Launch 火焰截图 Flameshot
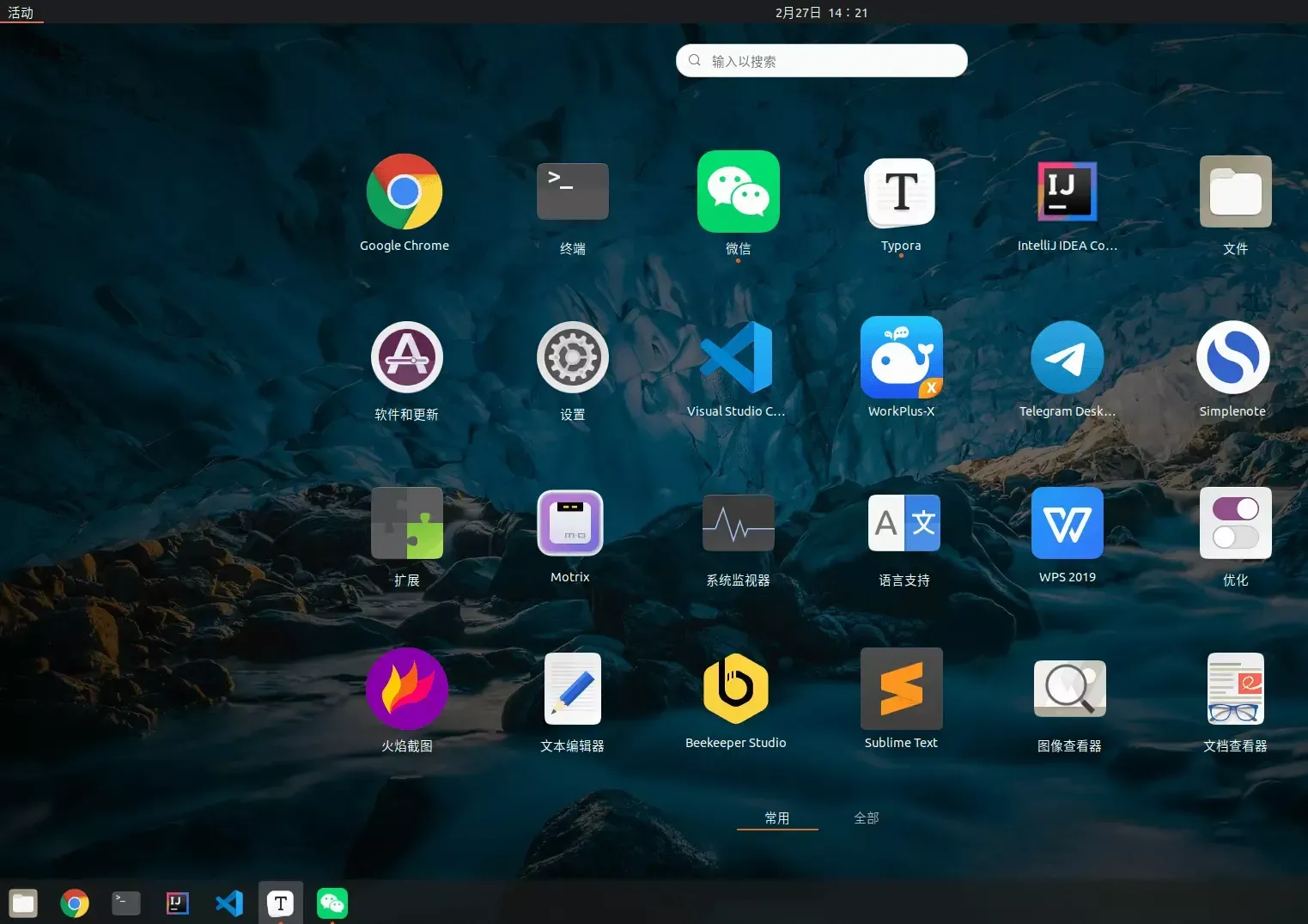 tap(407, 689)
